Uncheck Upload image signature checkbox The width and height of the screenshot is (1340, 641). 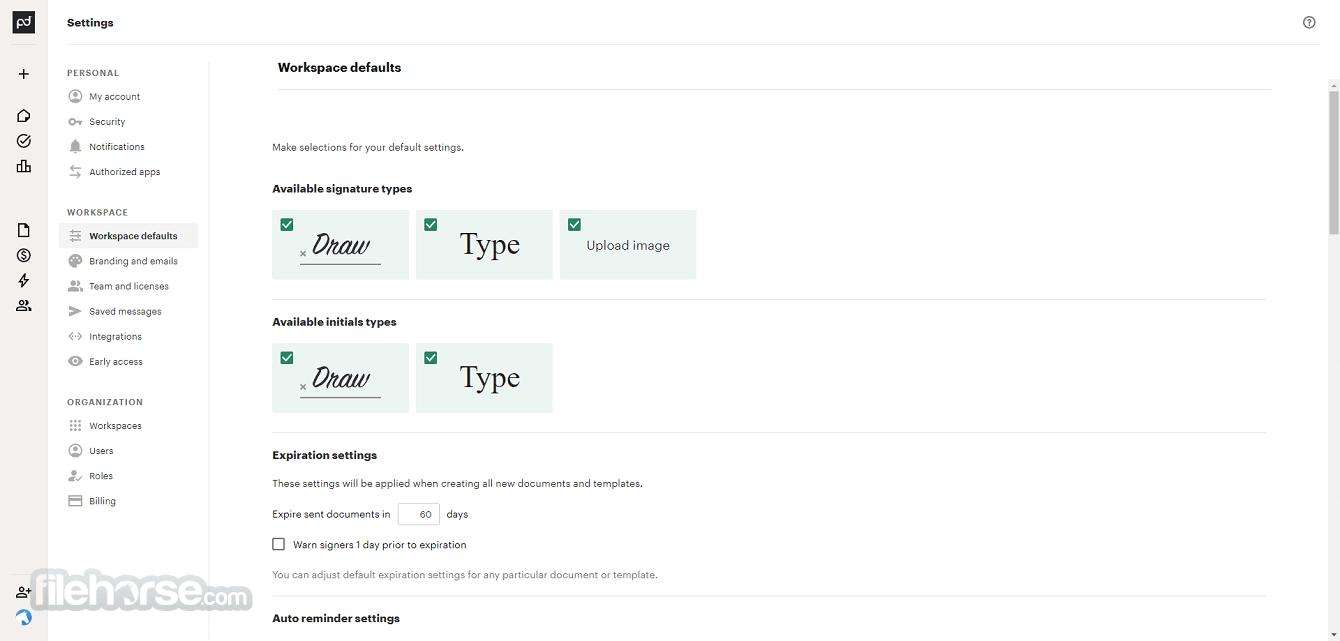(x=575, y=224)
